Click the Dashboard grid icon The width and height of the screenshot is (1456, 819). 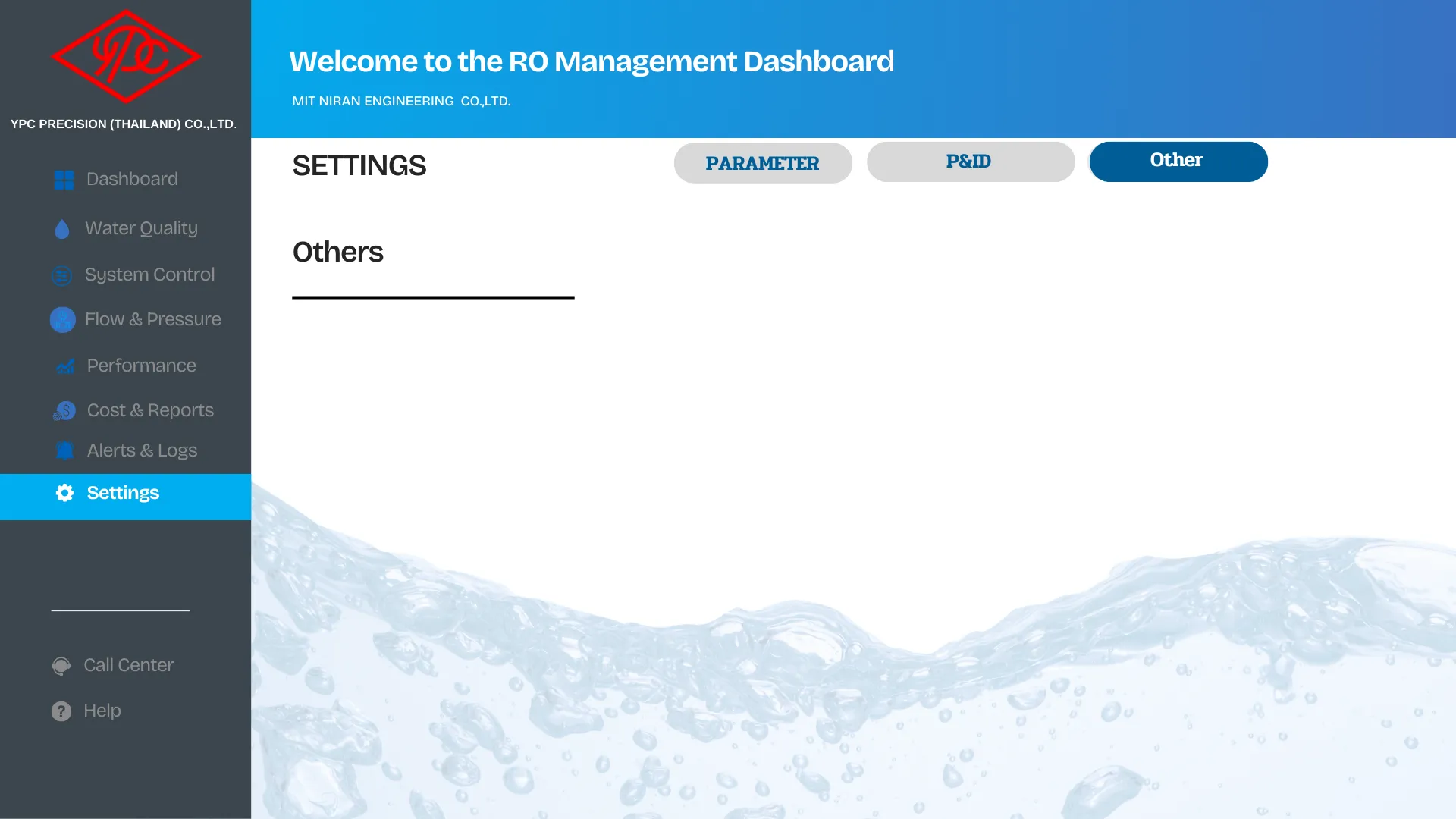point(64,180)
